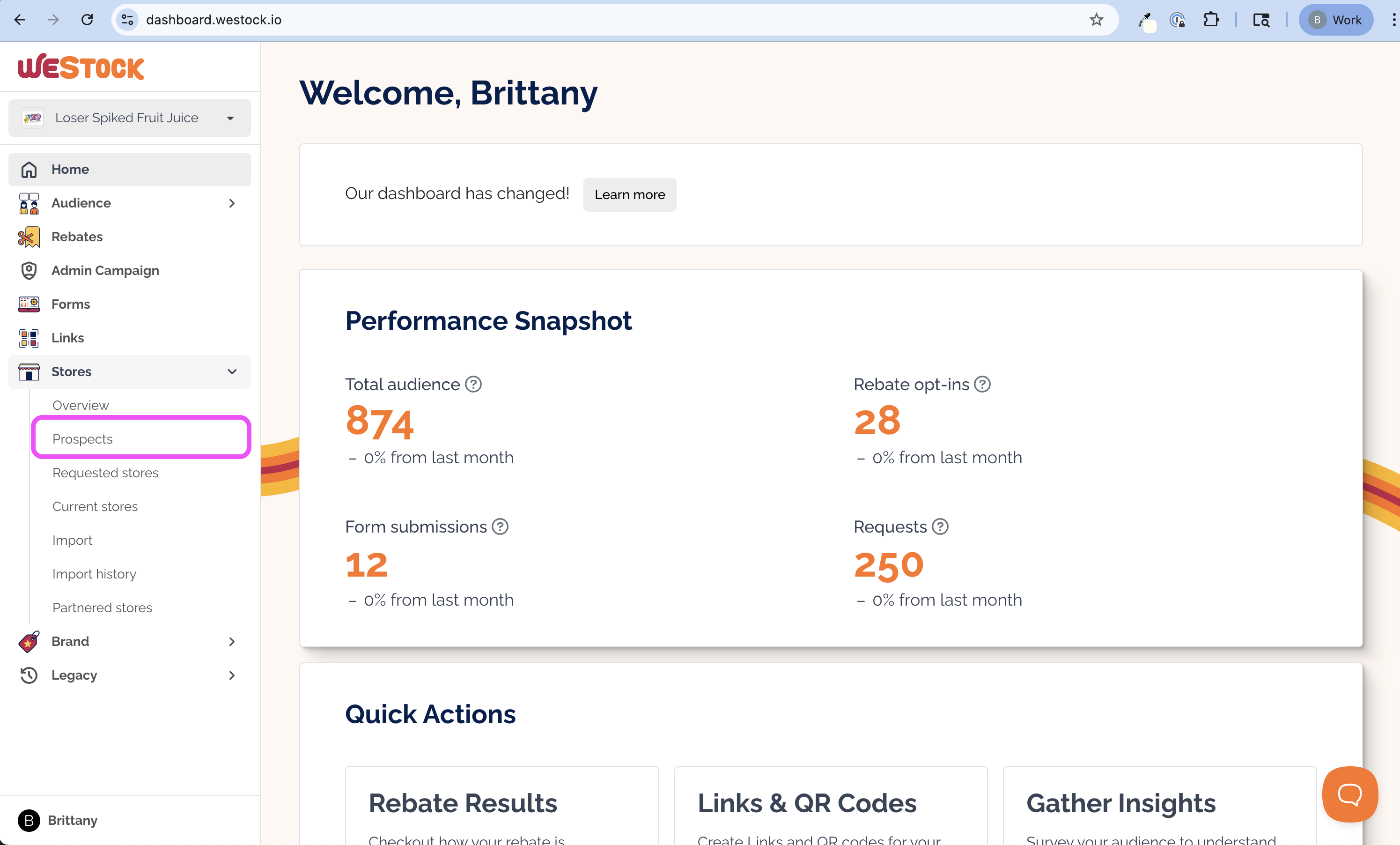Click the Westock logo
This screenshot has width=1400, height=845.
[x=81, y=67]
